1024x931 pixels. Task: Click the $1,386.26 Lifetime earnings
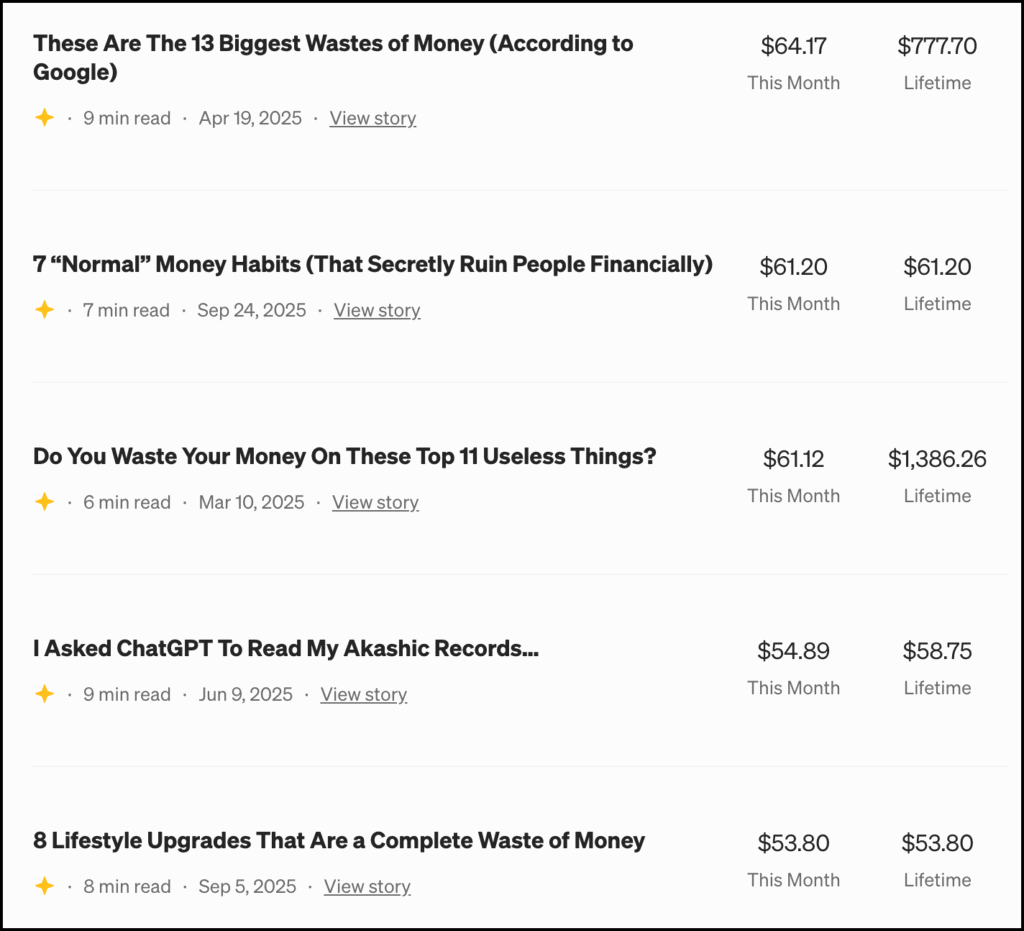click(937, 459)
